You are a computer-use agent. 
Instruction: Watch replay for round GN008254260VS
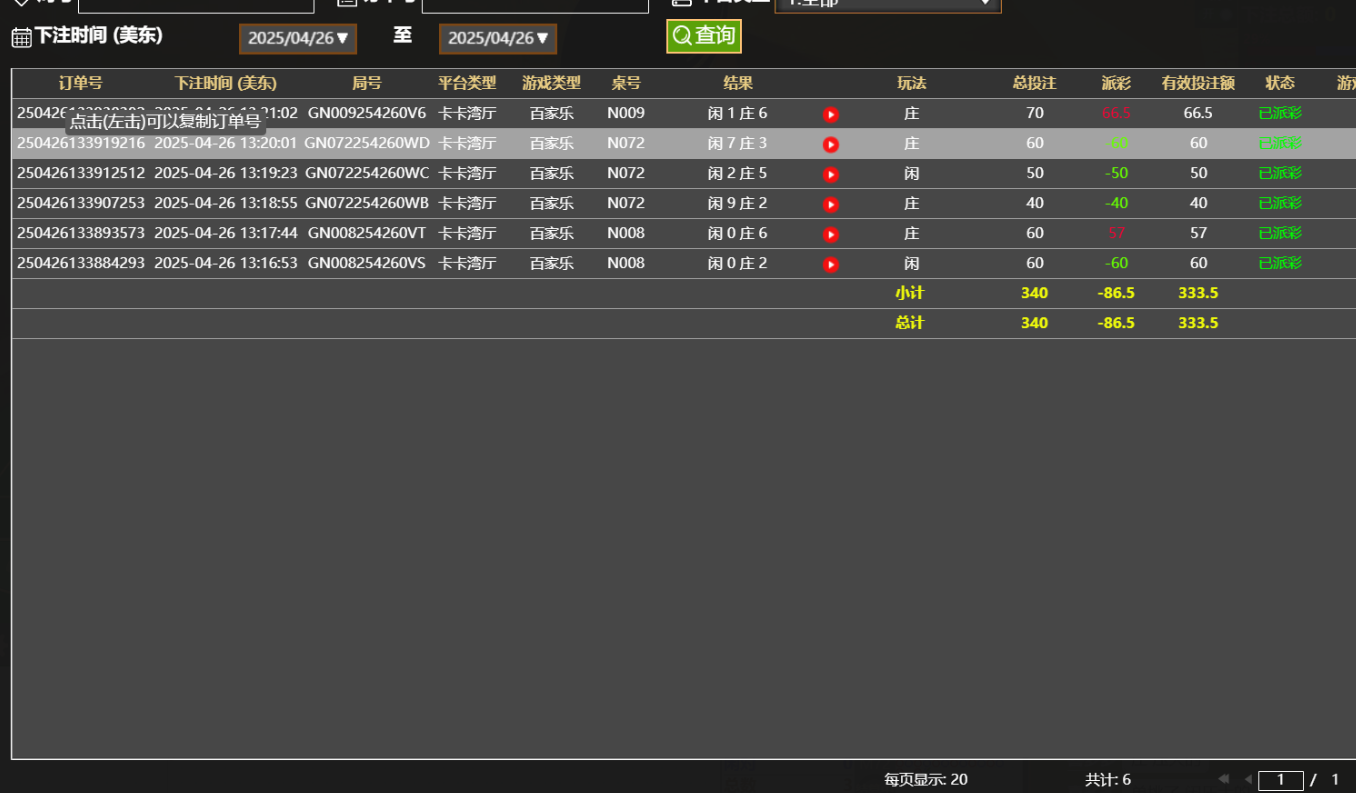pyautogui.click(x=830, y=265)
